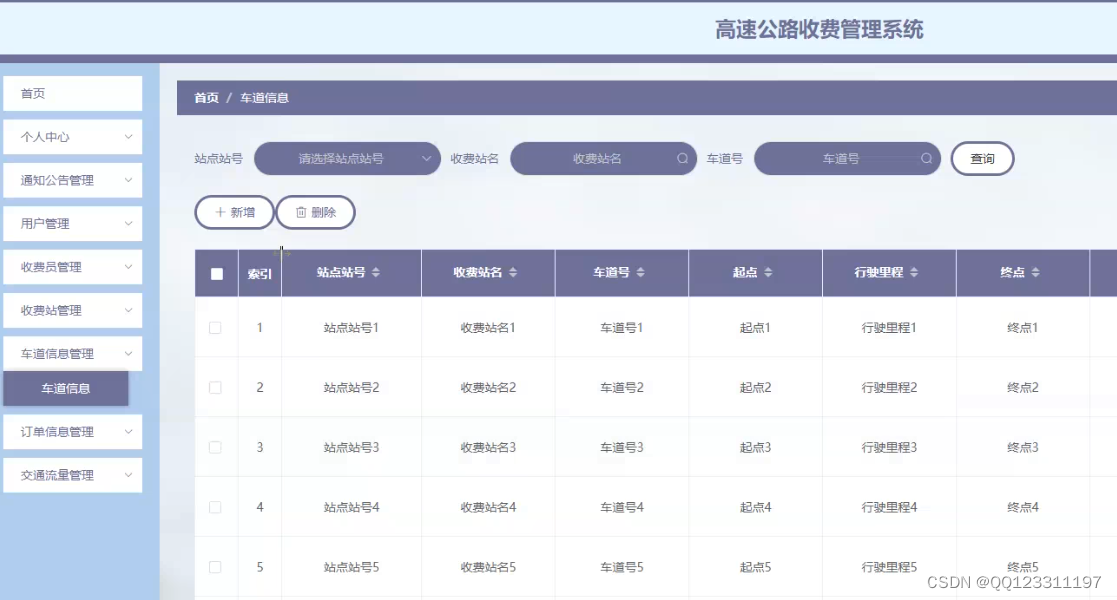Sort 站点站号 column with sort arrows
Viewport: 1117px width, 600px height.
376,272
